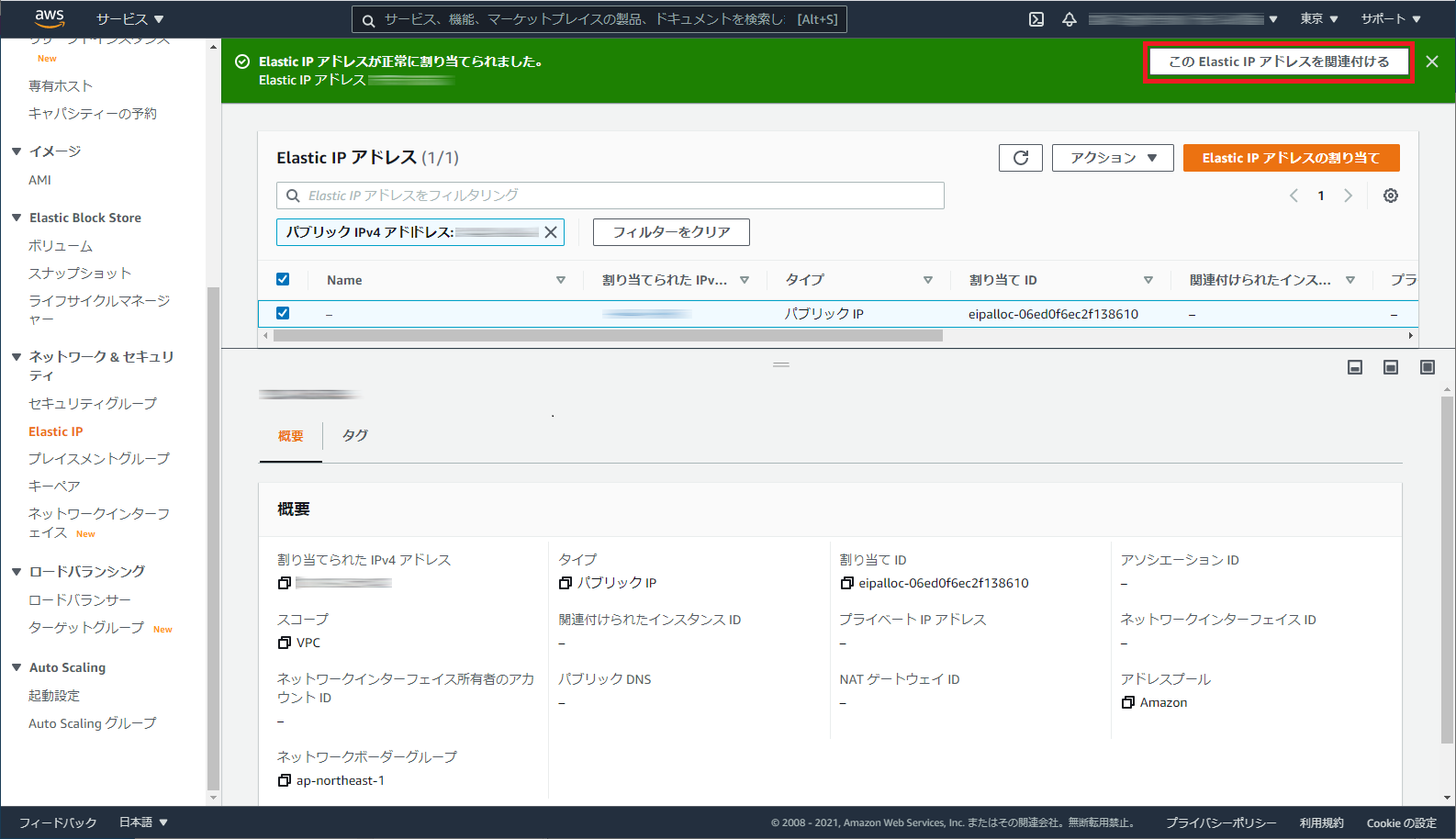Maximize the details panel to full view
The height and width of the screenshot is (839, 1456).
point(1427,367)
